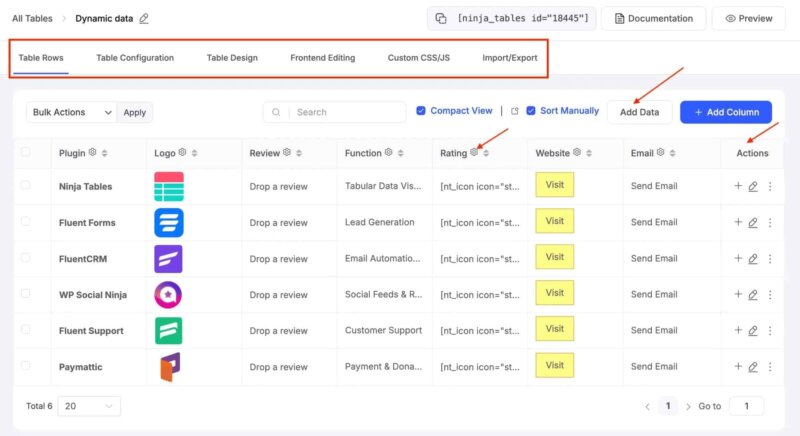Click the Add Data button
The width and height of the screenshot is (800, 436).
pos(639,112)
